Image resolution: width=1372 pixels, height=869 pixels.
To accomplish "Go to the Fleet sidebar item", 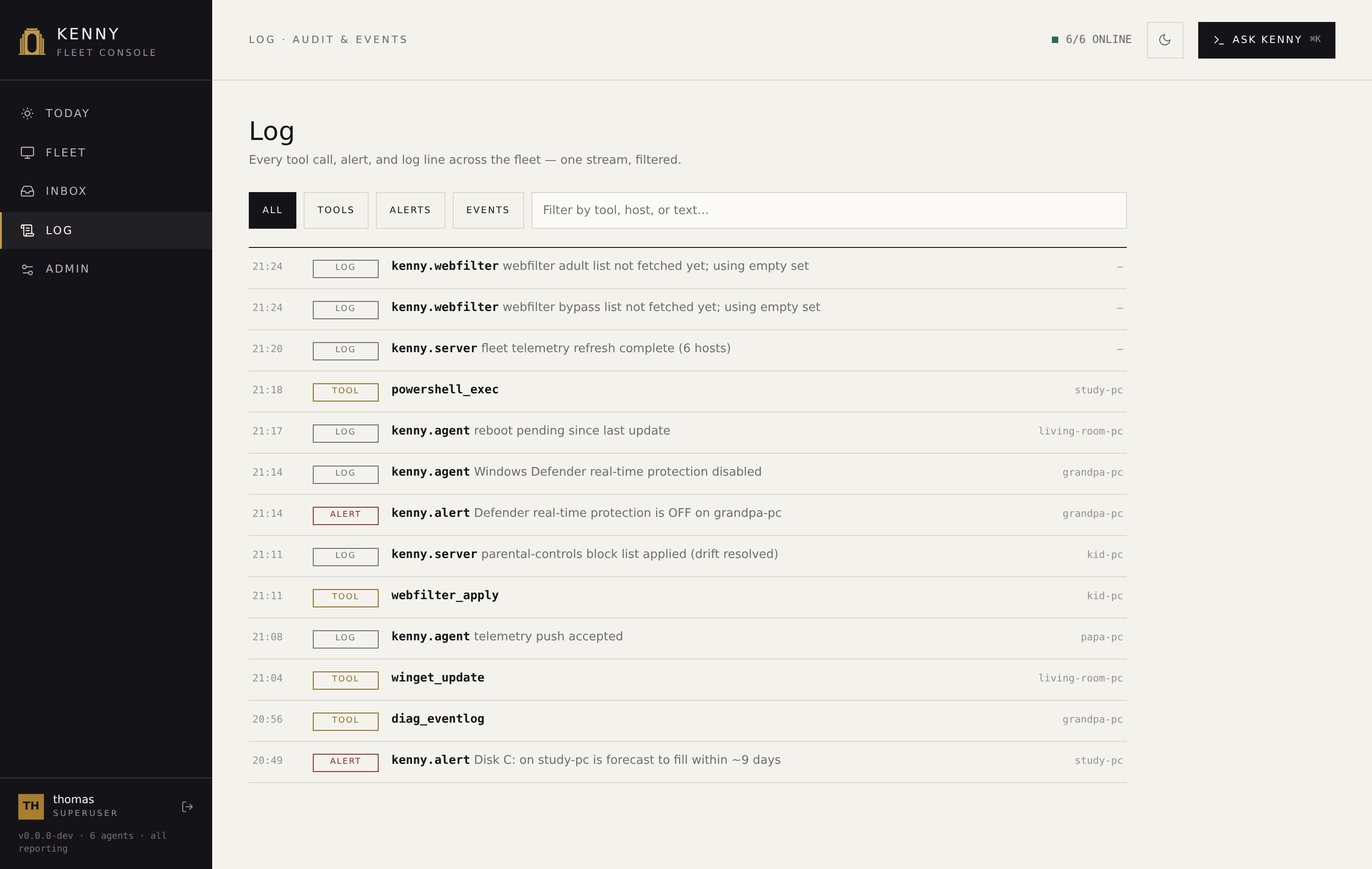I will (x=106, y=153).
